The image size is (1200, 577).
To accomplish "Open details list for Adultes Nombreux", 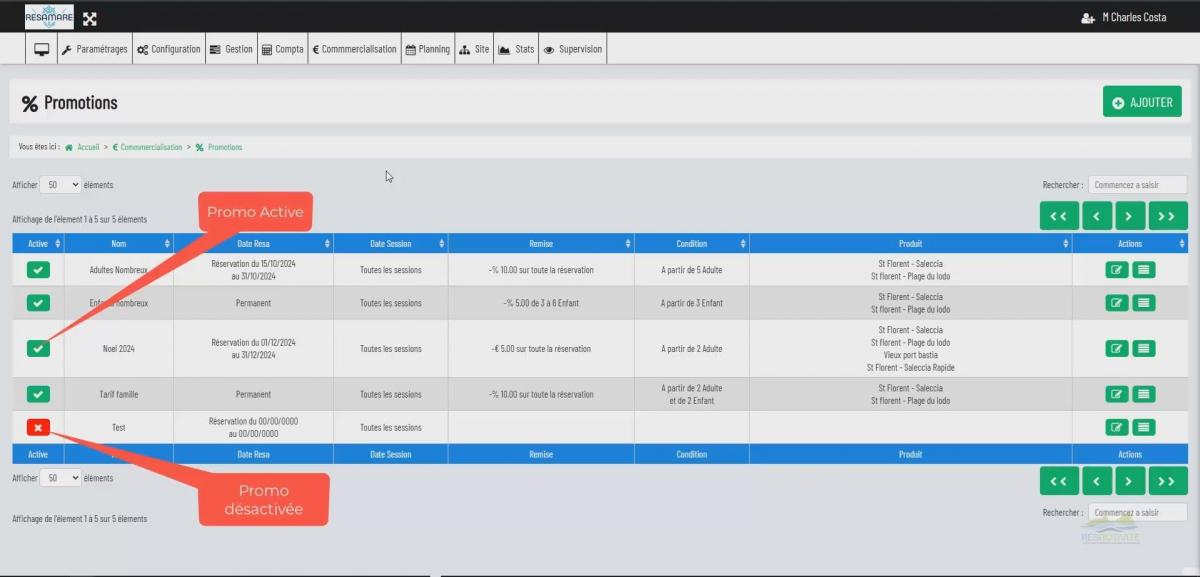I will pyautogui.click(x=1144, y=269).
